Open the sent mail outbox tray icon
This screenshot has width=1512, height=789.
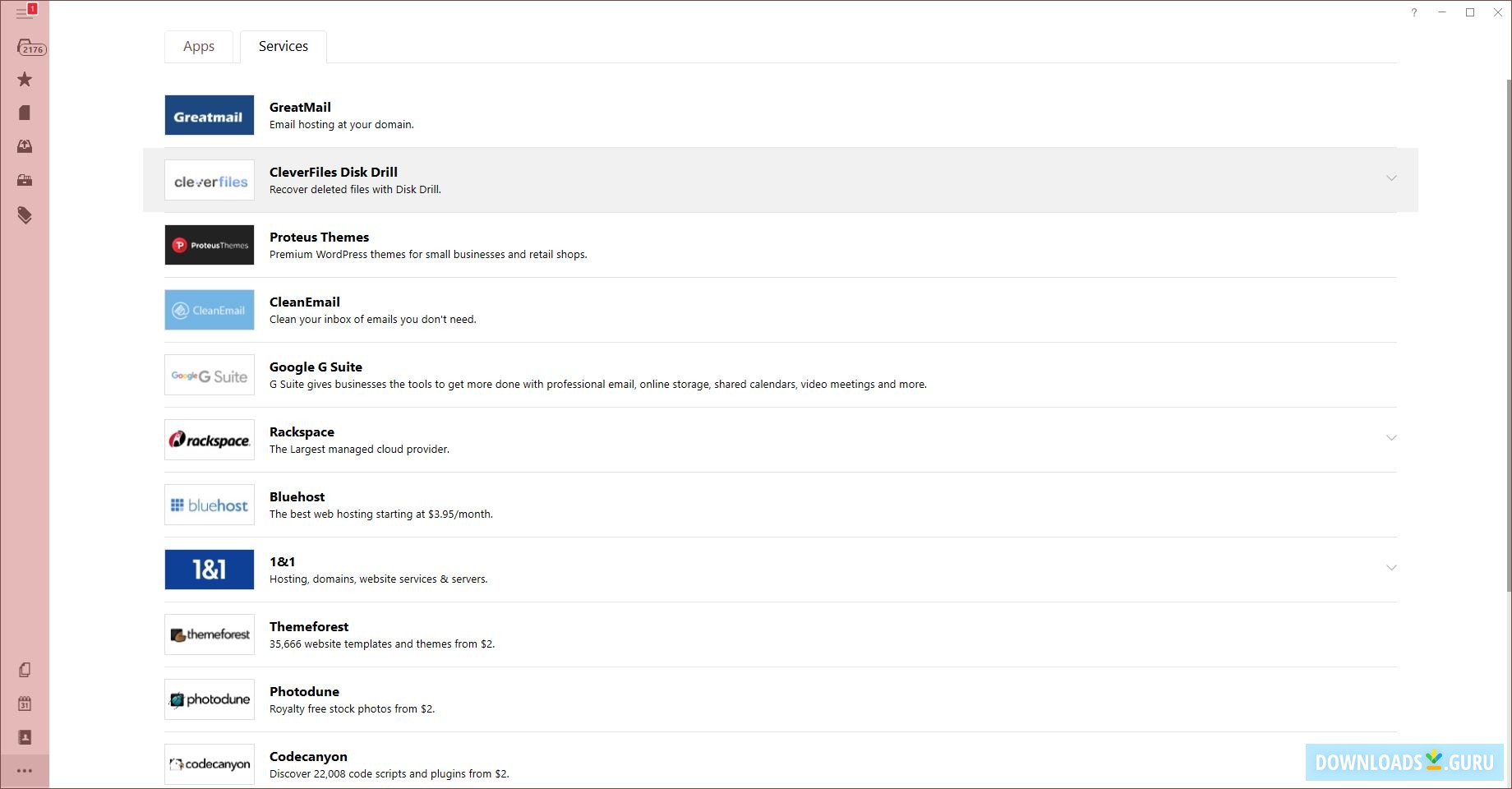tap(25, 146)
